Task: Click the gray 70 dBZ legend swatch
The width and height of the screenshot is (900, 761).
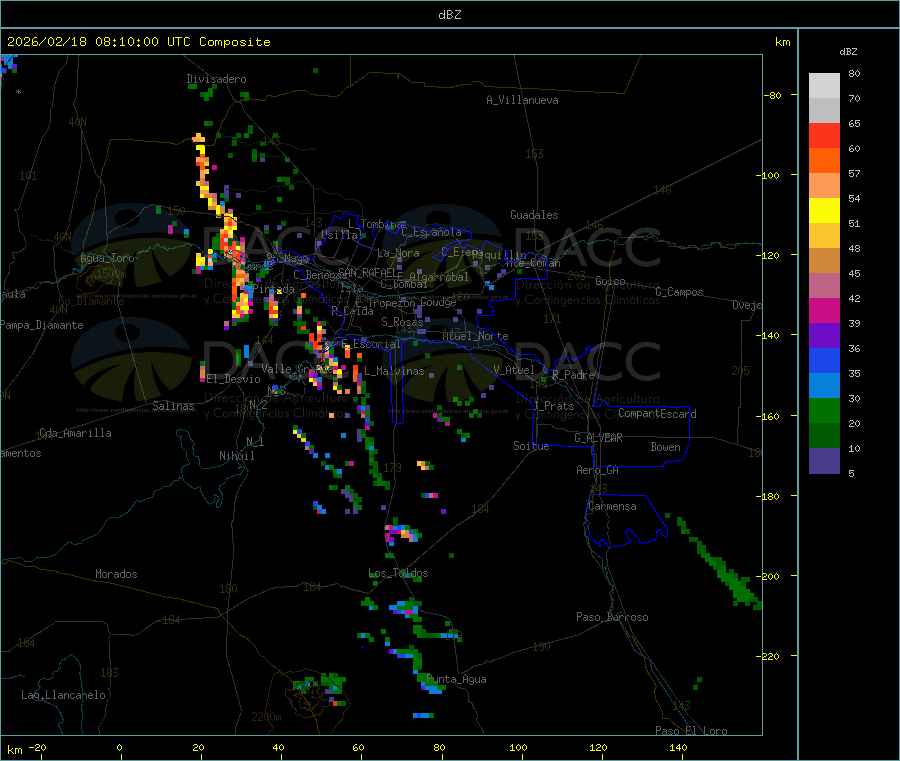Action: [824, 111]
